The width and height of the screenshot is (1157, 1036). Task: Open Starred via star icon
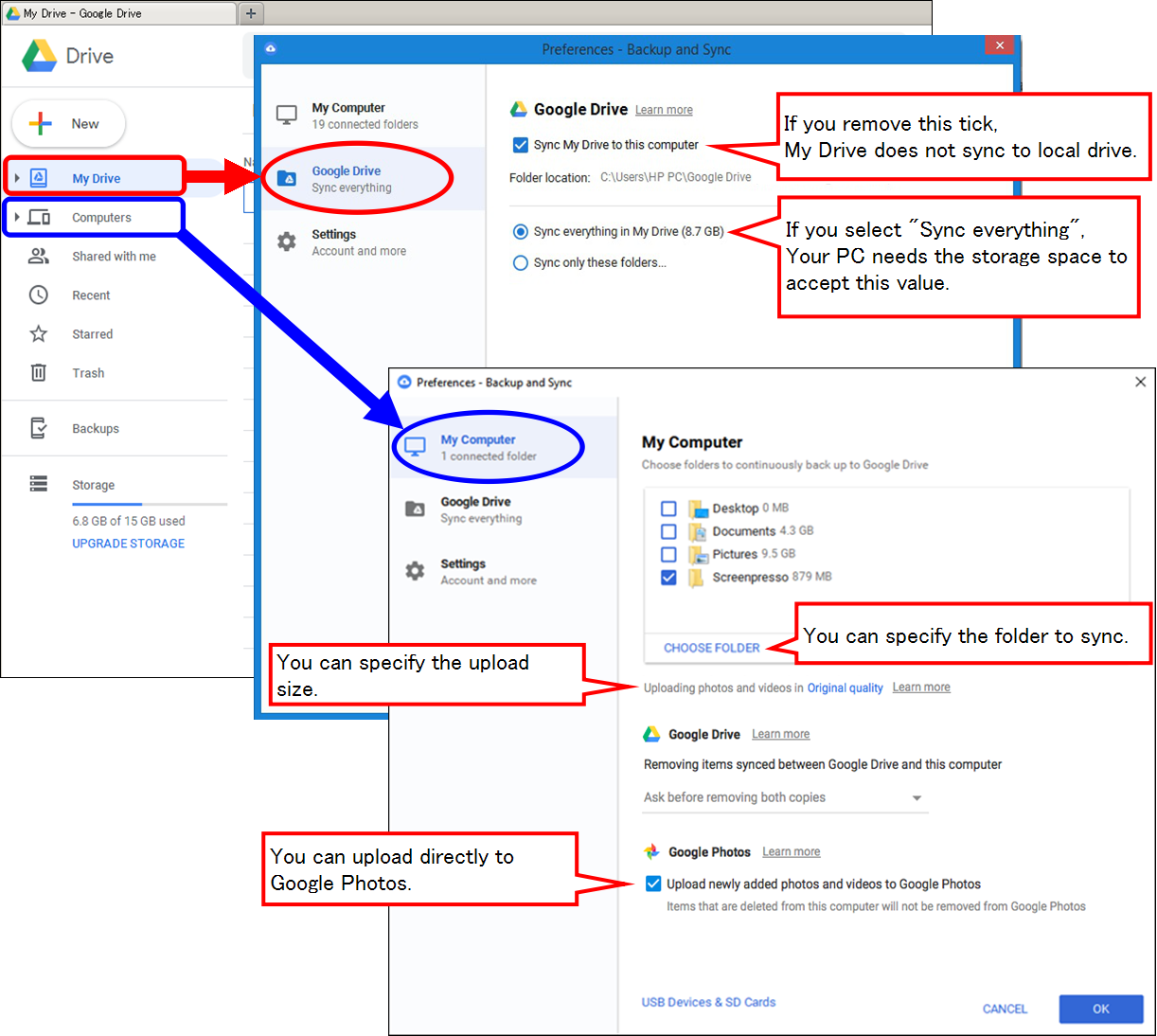38,333
